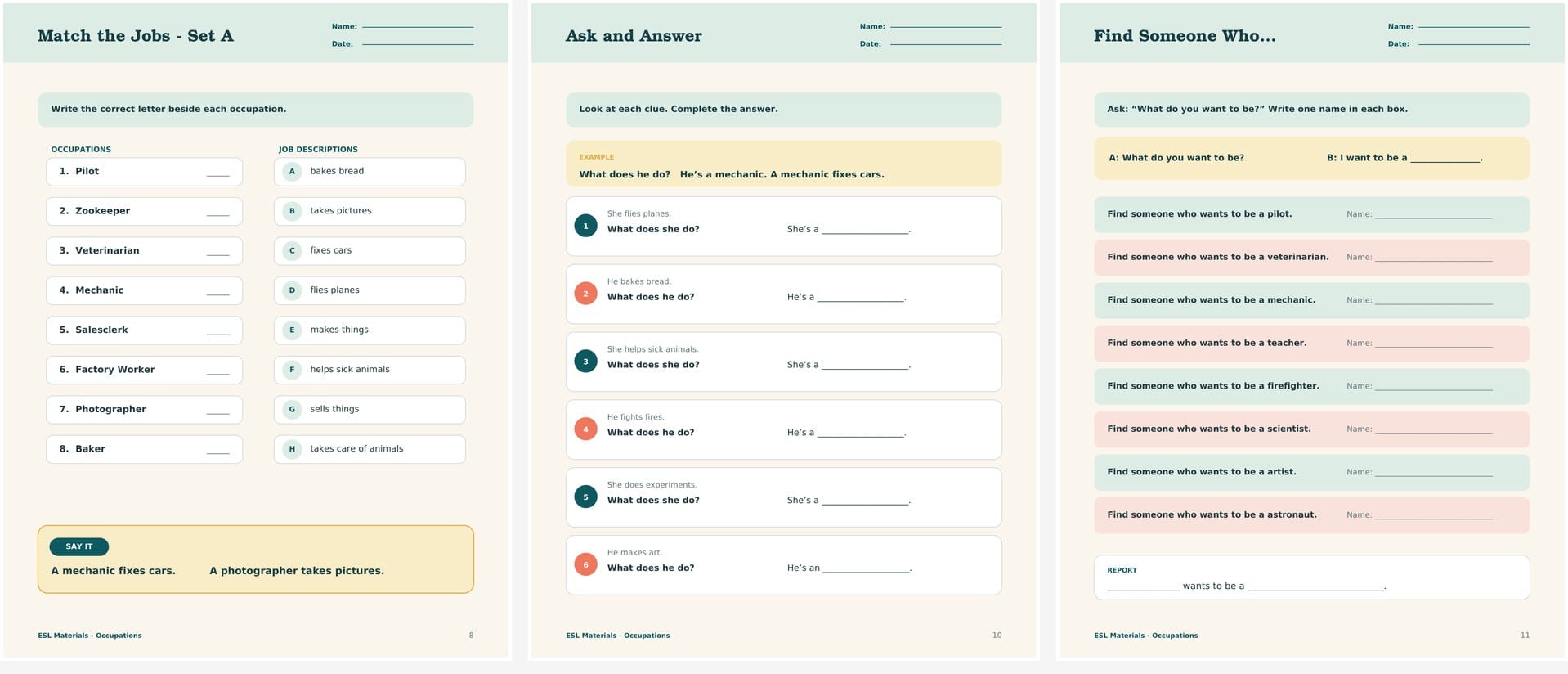Click the She's a blank for question 5
The image size is (1568, 674).
click(x=865, y=502)
